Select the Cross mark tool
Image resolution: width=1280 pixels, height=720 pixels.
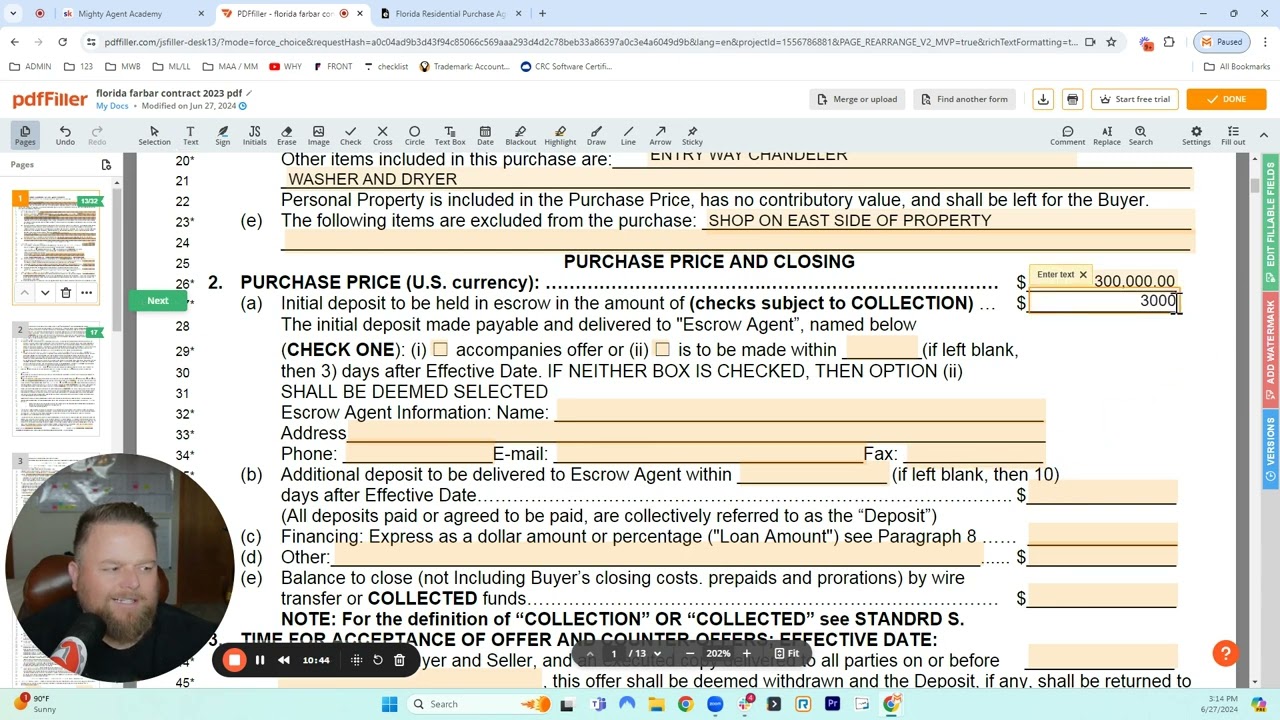382,135
